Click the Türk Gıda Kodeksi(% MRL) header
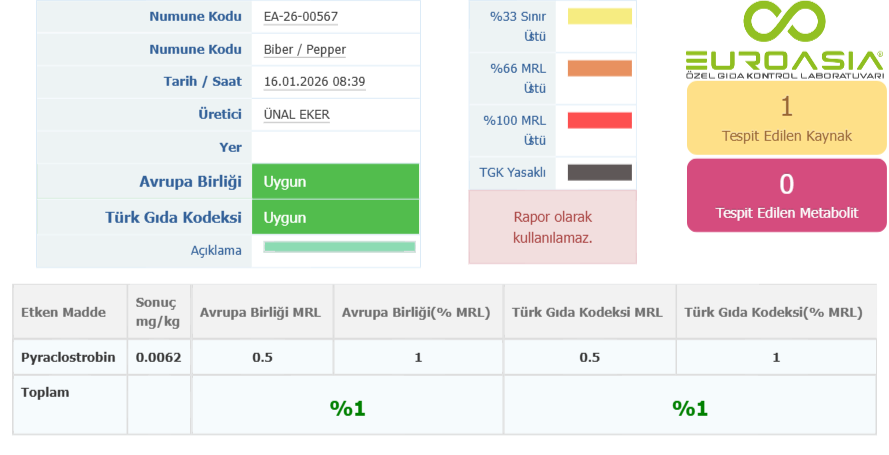The image size is (889, 455). pos(773,312)
